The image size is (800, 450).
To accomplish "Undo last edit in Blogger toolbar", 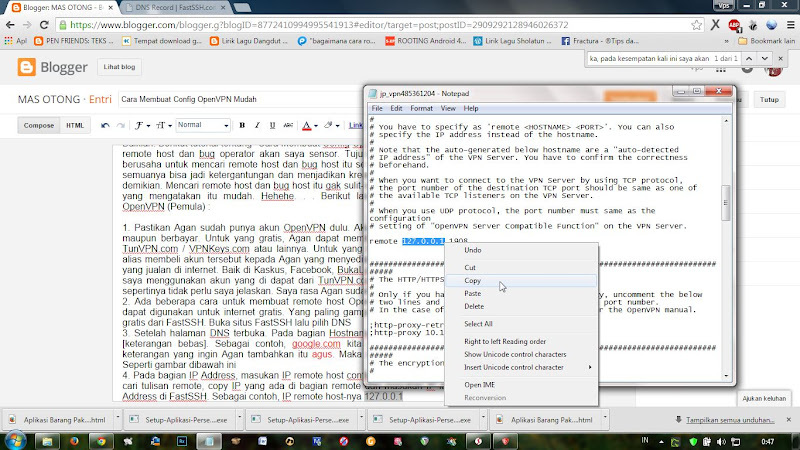I will pyautogui.click(x=105, y=125).
